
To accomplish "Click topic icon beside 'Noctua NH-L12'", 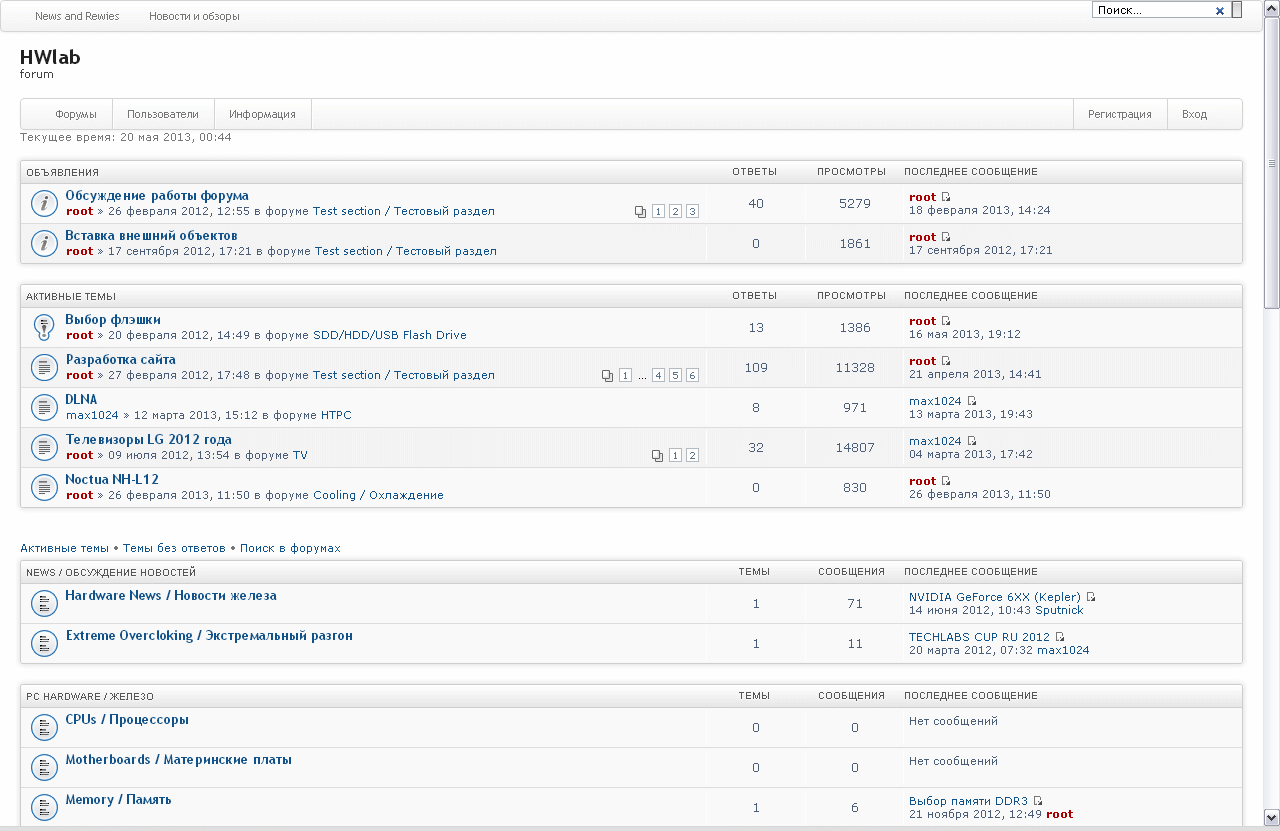I will click(44, 487).
